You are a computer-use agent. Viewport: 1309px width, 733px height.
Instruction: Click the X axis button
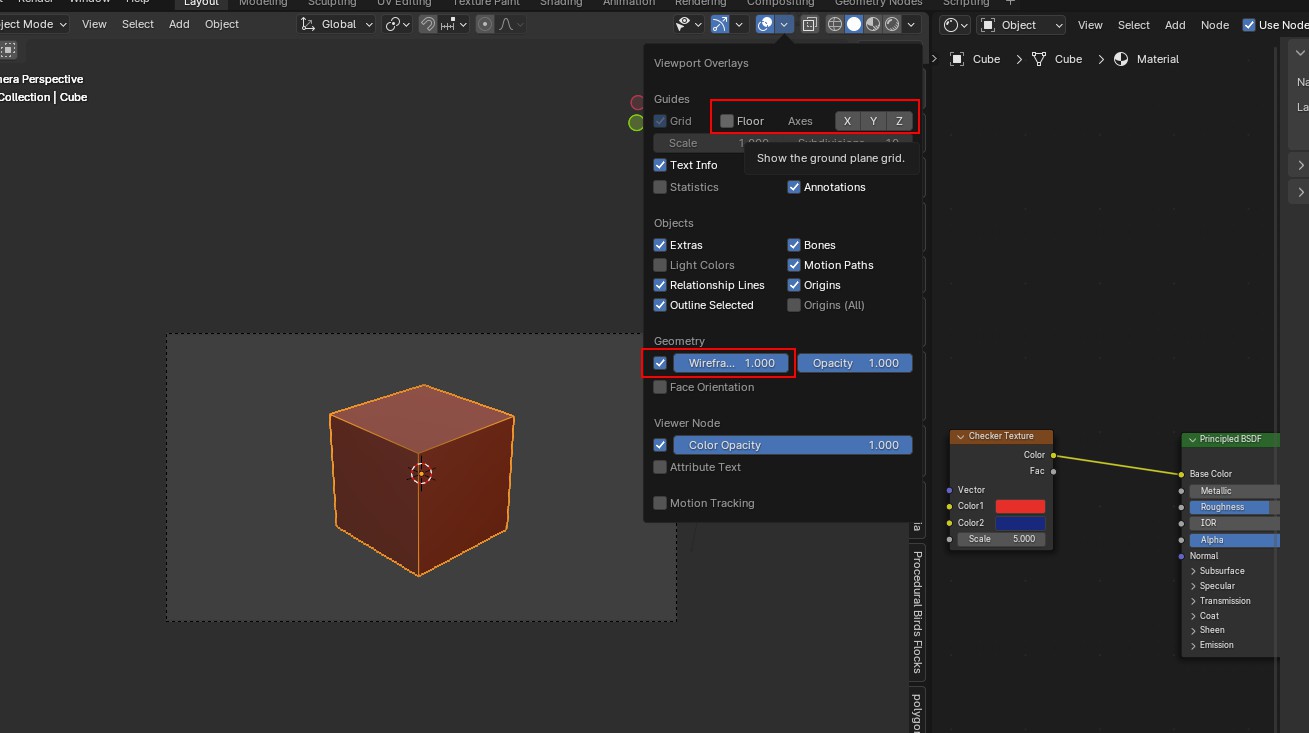pyautogui.click(x=847, y=121)
